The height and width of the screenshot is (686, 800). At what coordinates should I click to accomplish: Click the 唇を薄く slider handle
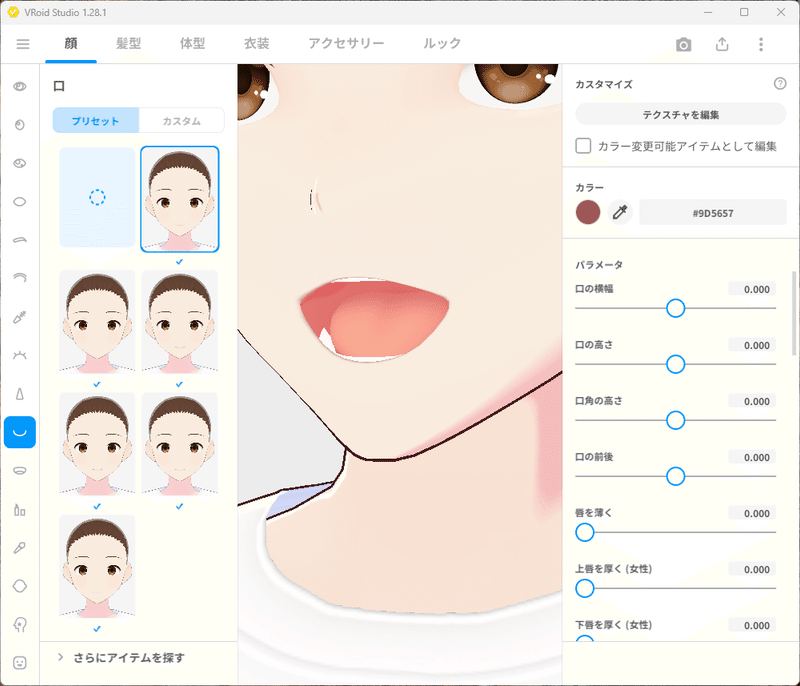pyautogui.click(x=585, y=532)
